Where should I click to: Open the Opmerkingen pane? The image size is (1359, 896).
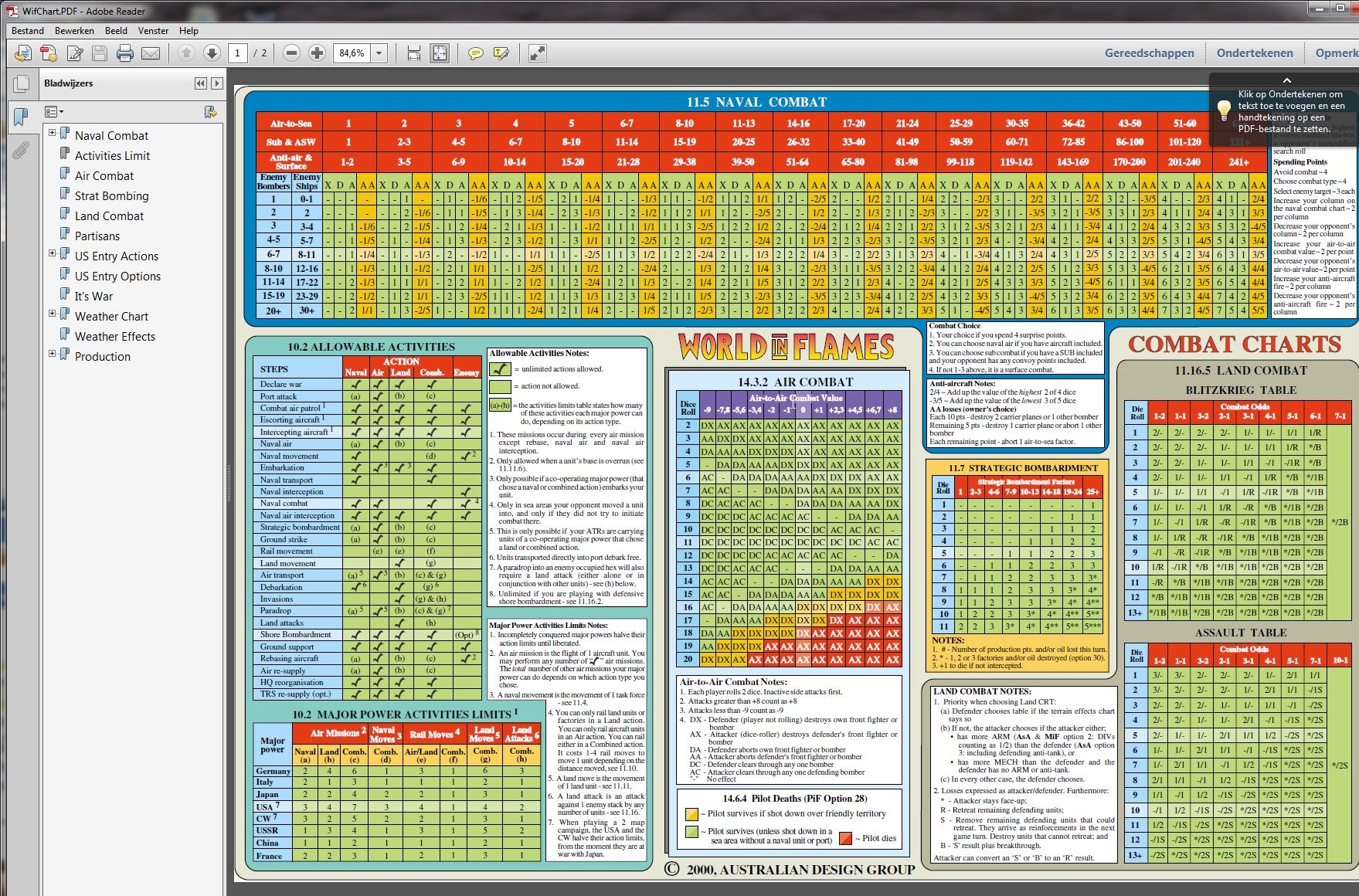1337,53
